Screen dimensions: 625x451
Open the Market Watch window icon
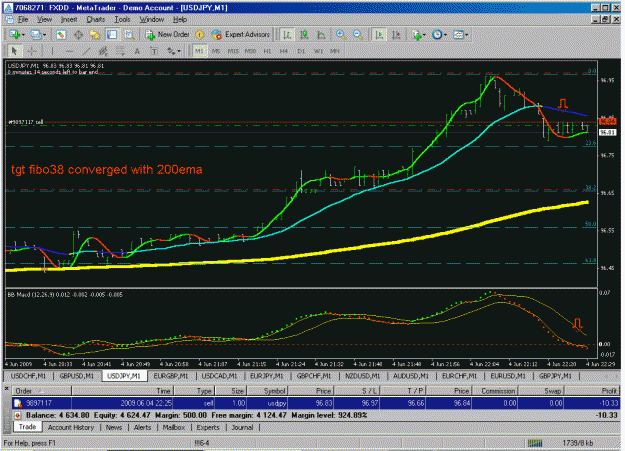pyautogui.click(x=61, y=35)
